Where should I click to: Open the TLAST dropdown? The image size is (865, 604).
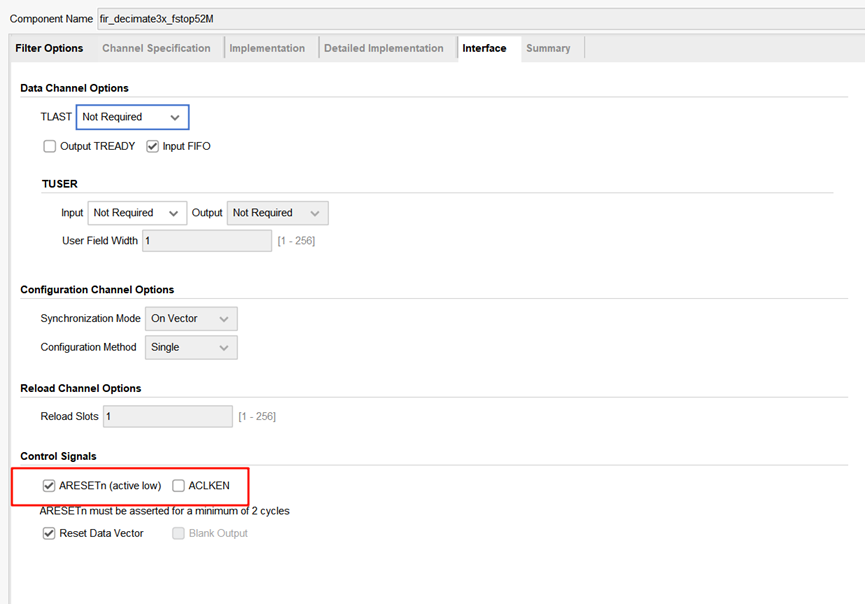(x=132, y=117)
